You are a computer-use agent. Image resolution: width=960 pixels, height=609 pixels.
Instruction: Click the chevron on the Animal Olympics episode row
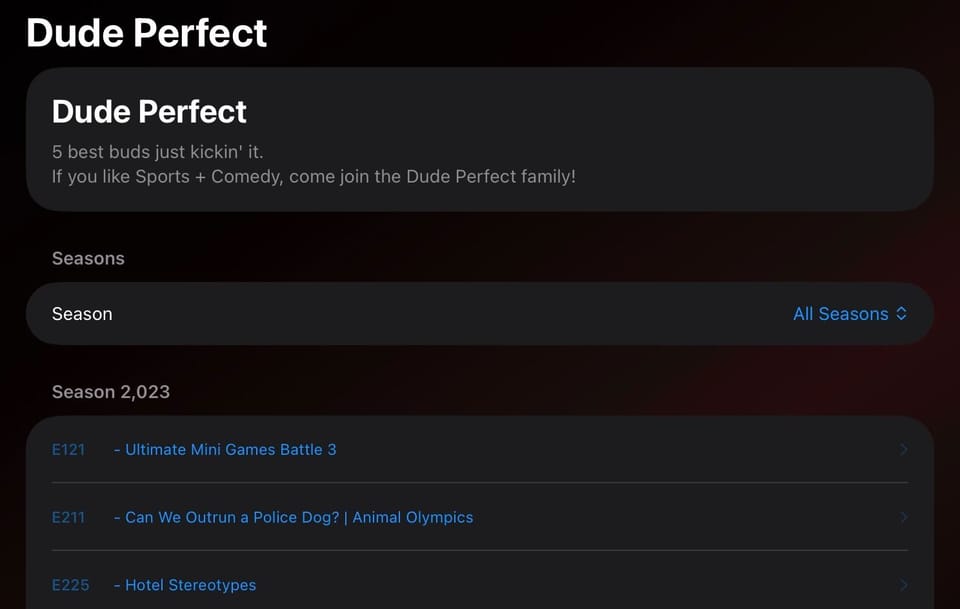tap(903, 518)
